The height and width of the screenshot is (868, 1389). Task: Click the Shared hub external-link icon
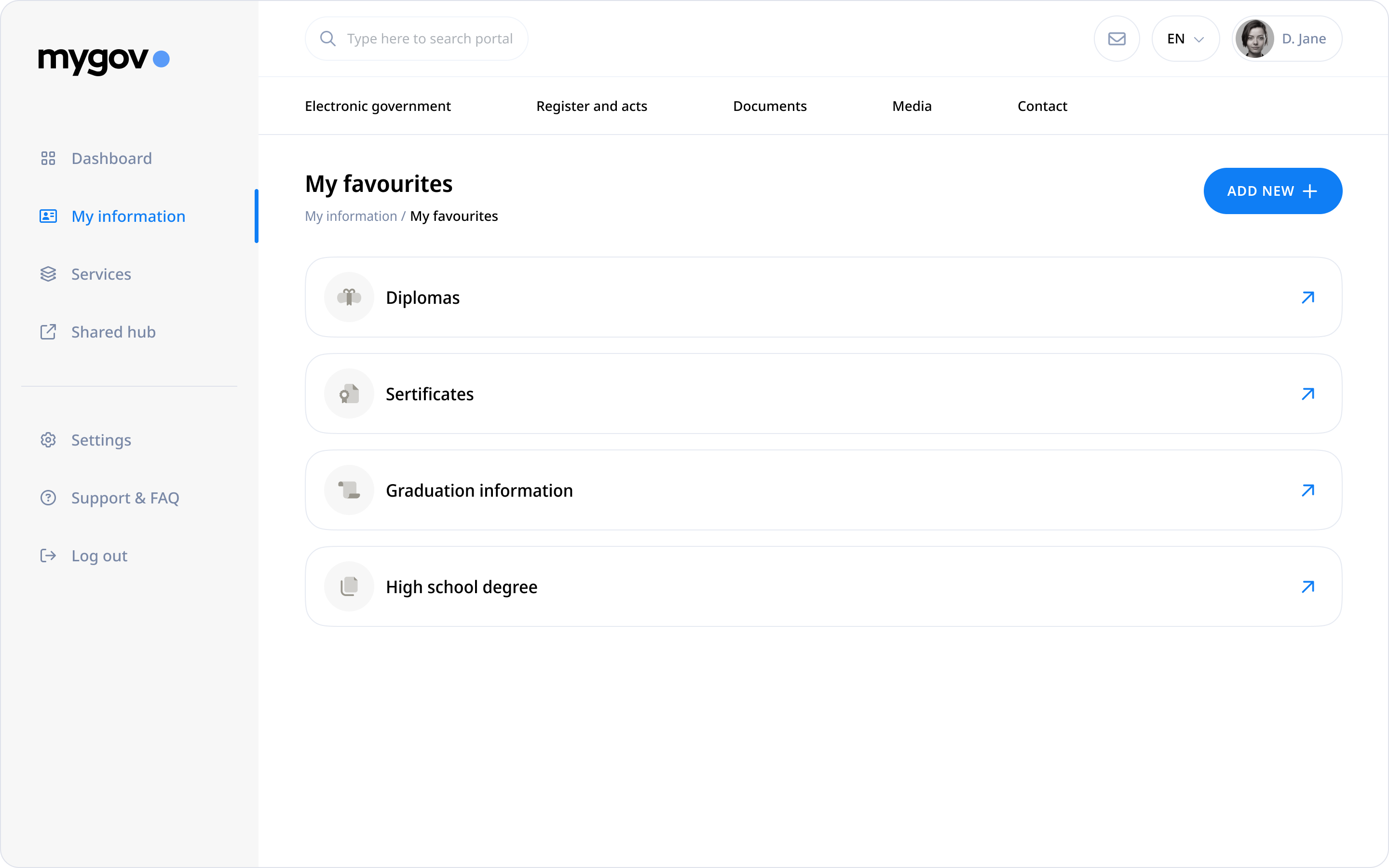coord(48,331)
